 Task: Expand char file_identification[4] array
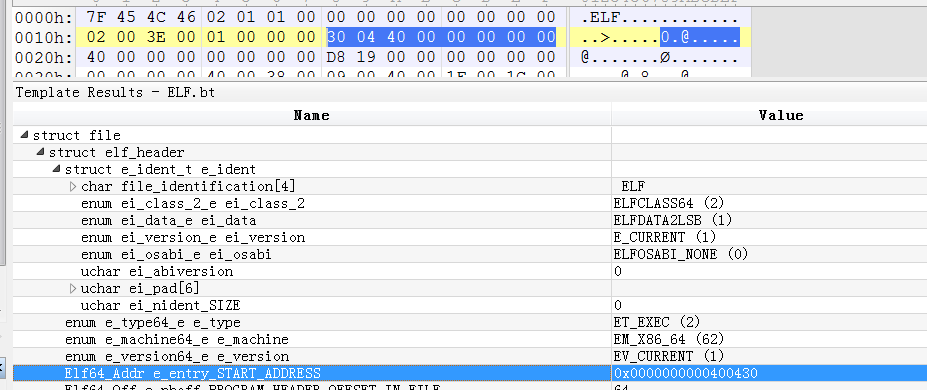(73, 187)
